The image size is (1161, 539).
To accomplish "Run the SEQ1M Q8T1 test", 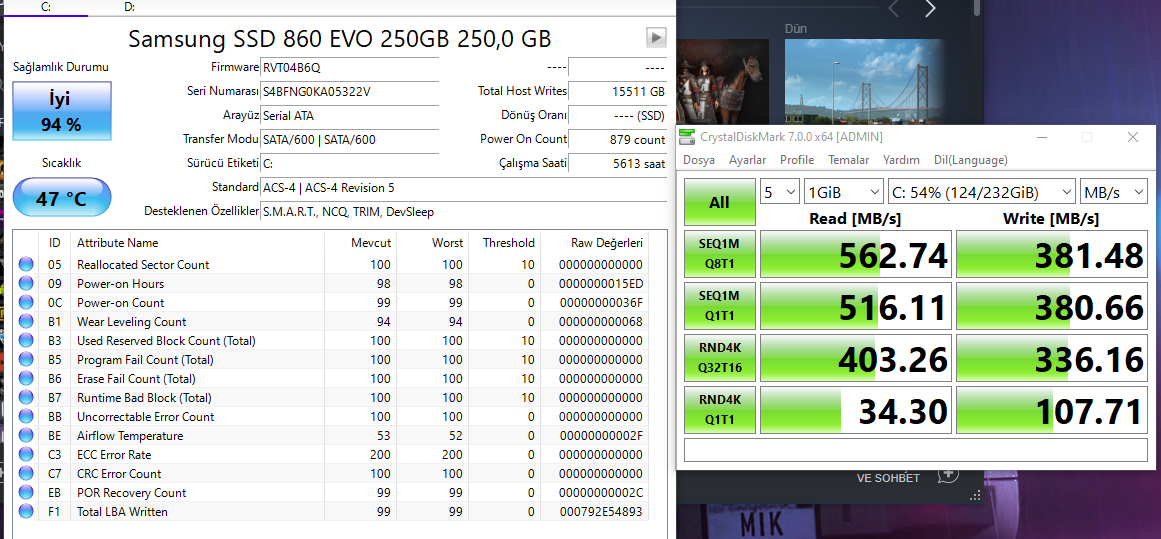I will (x=719, y=254).
